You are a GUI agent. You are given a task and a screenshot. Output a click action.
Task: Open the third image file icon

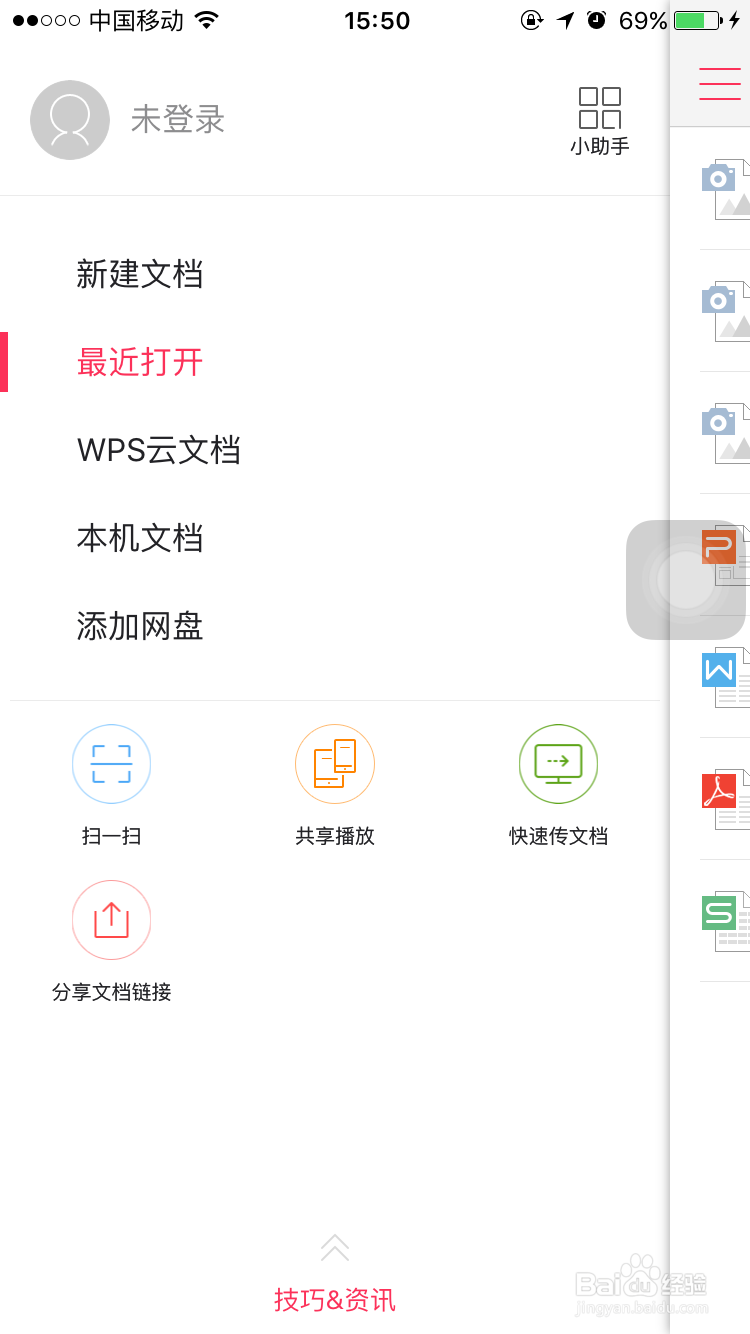pos(726,433)
